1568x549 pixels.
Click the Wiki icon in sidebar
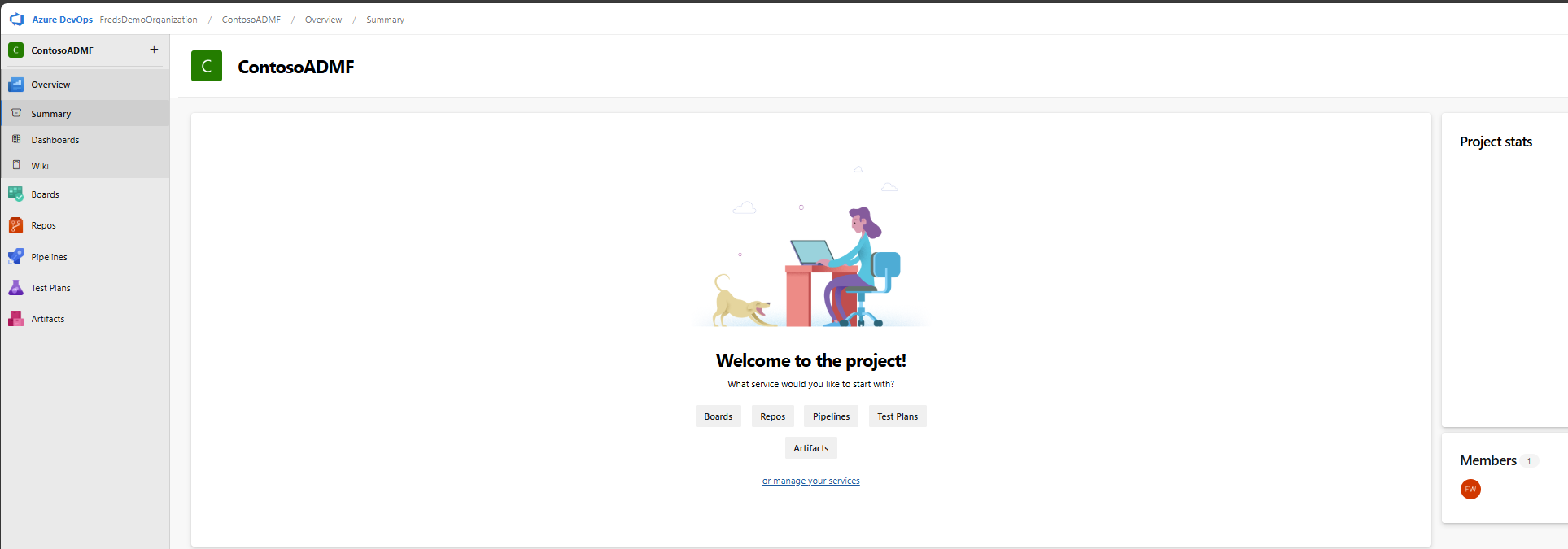16,165
